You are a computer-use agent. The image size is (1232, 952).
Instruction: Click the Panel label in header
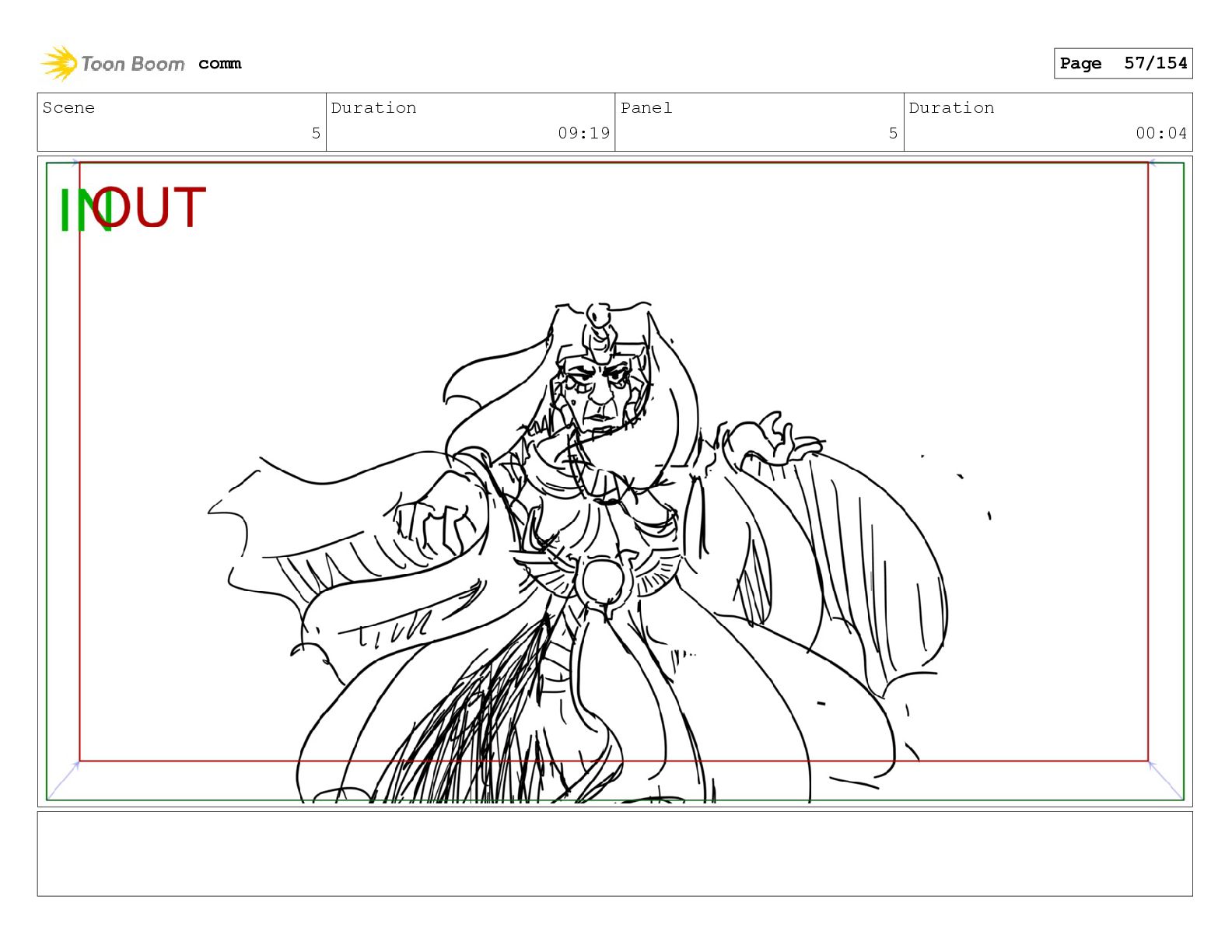coord(646,107)
